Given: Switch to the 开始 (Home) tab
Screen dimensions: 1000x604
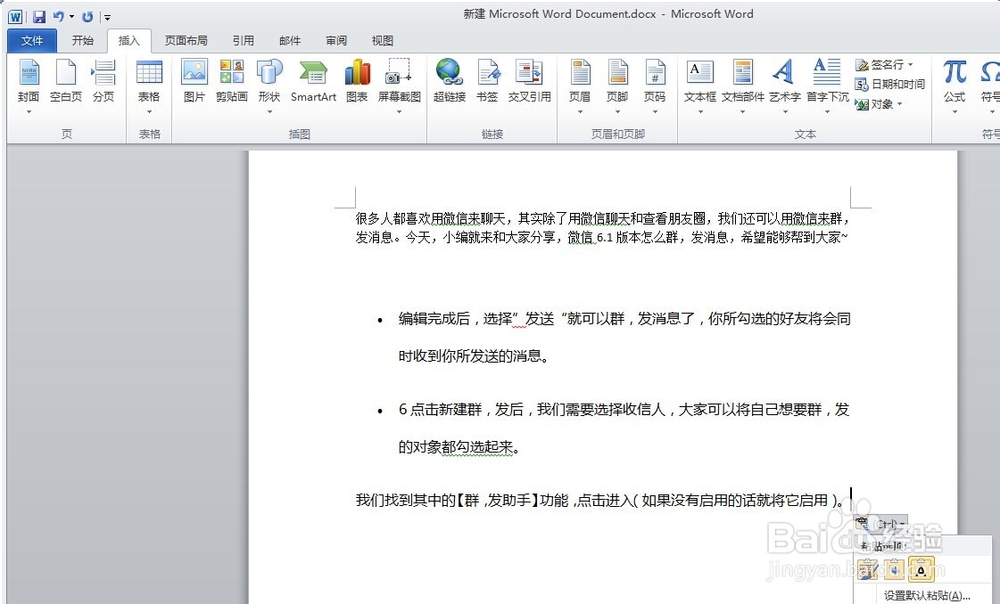Looking at the screenshot, I should coord(82,41).
